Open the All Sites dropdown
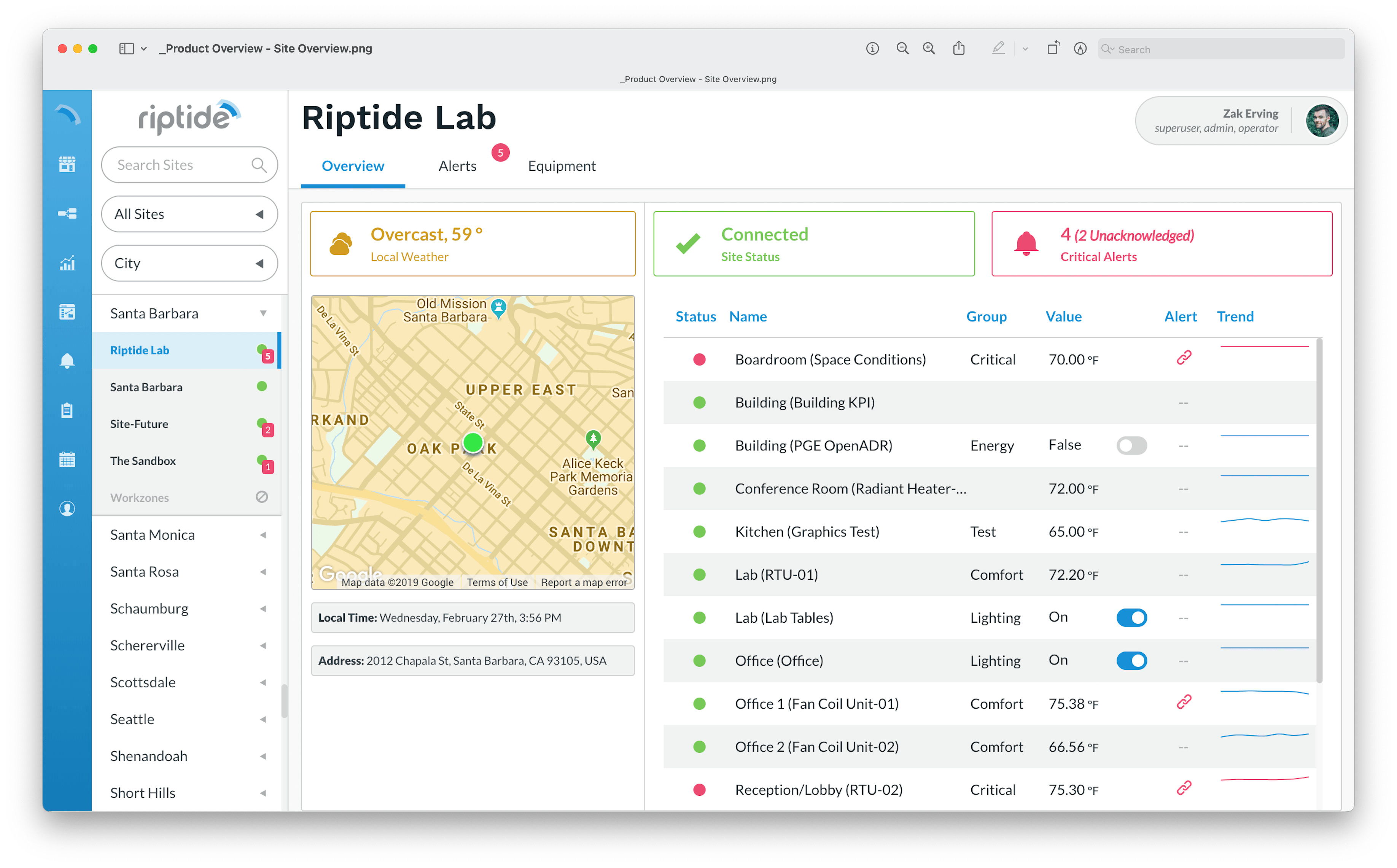1397x868 pixels. coord(189,214)
